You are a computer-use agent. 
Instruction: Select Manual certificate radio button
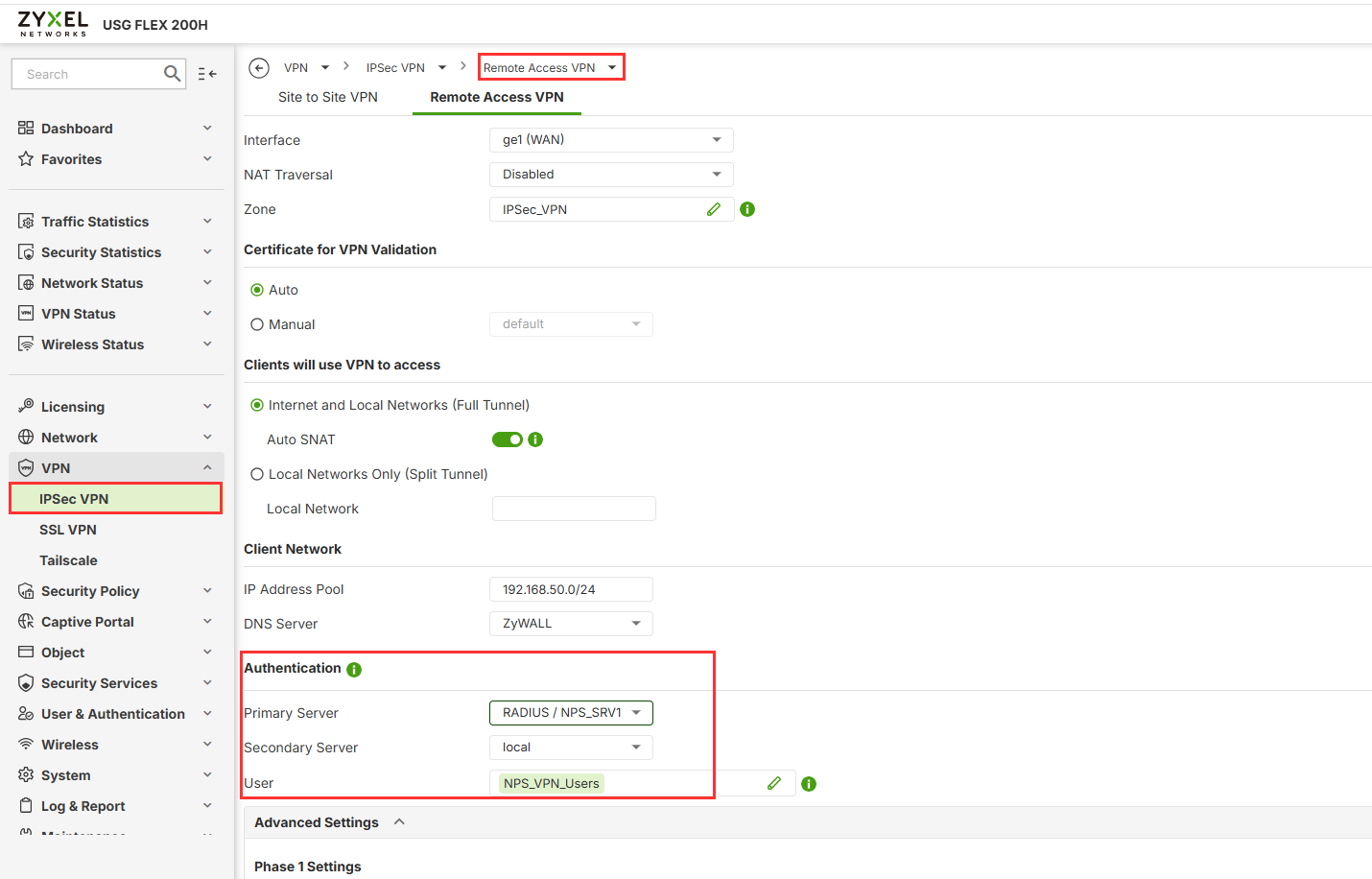point(257,324)
